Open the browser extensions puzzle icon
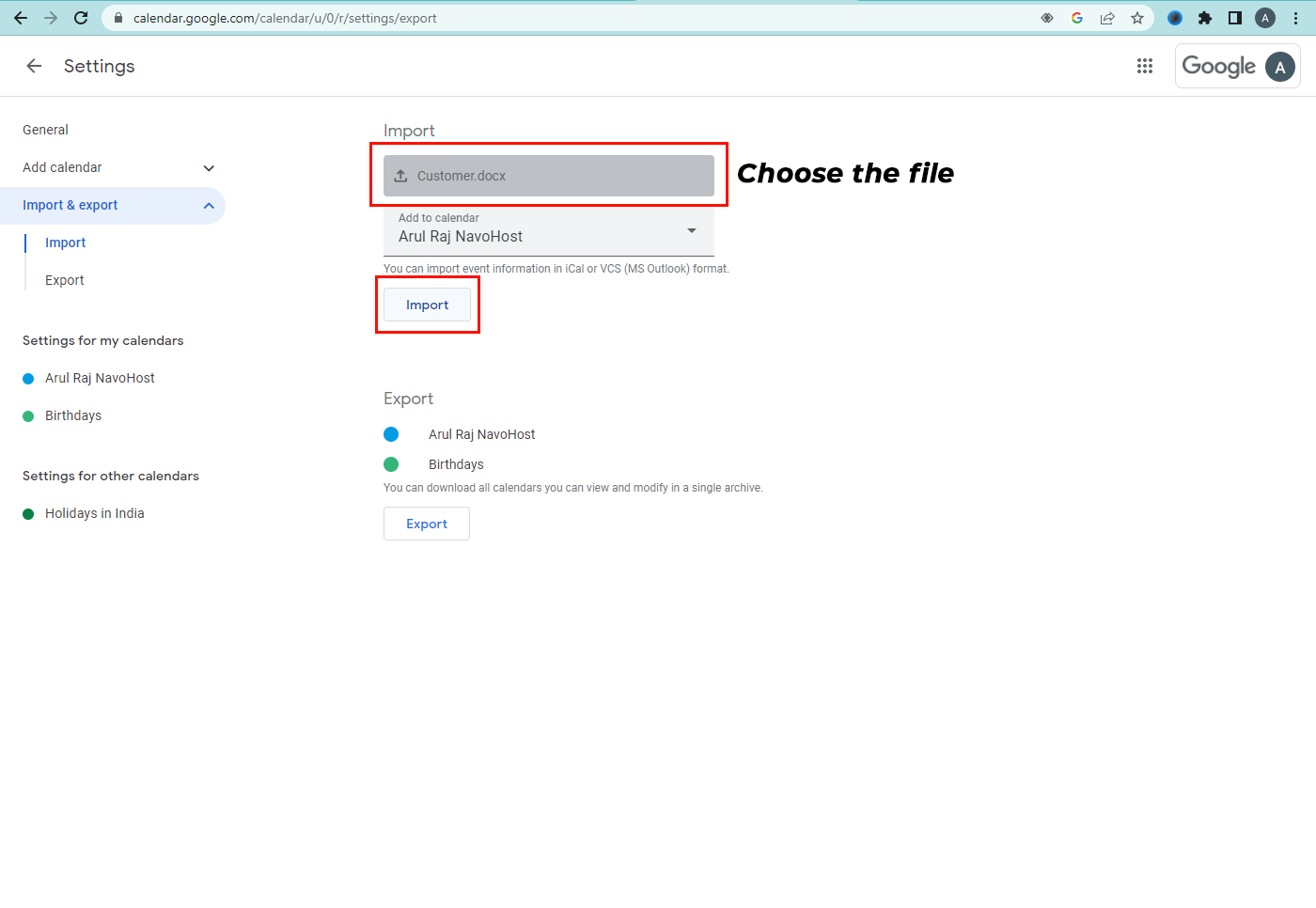 click(x=1205, y=17)
